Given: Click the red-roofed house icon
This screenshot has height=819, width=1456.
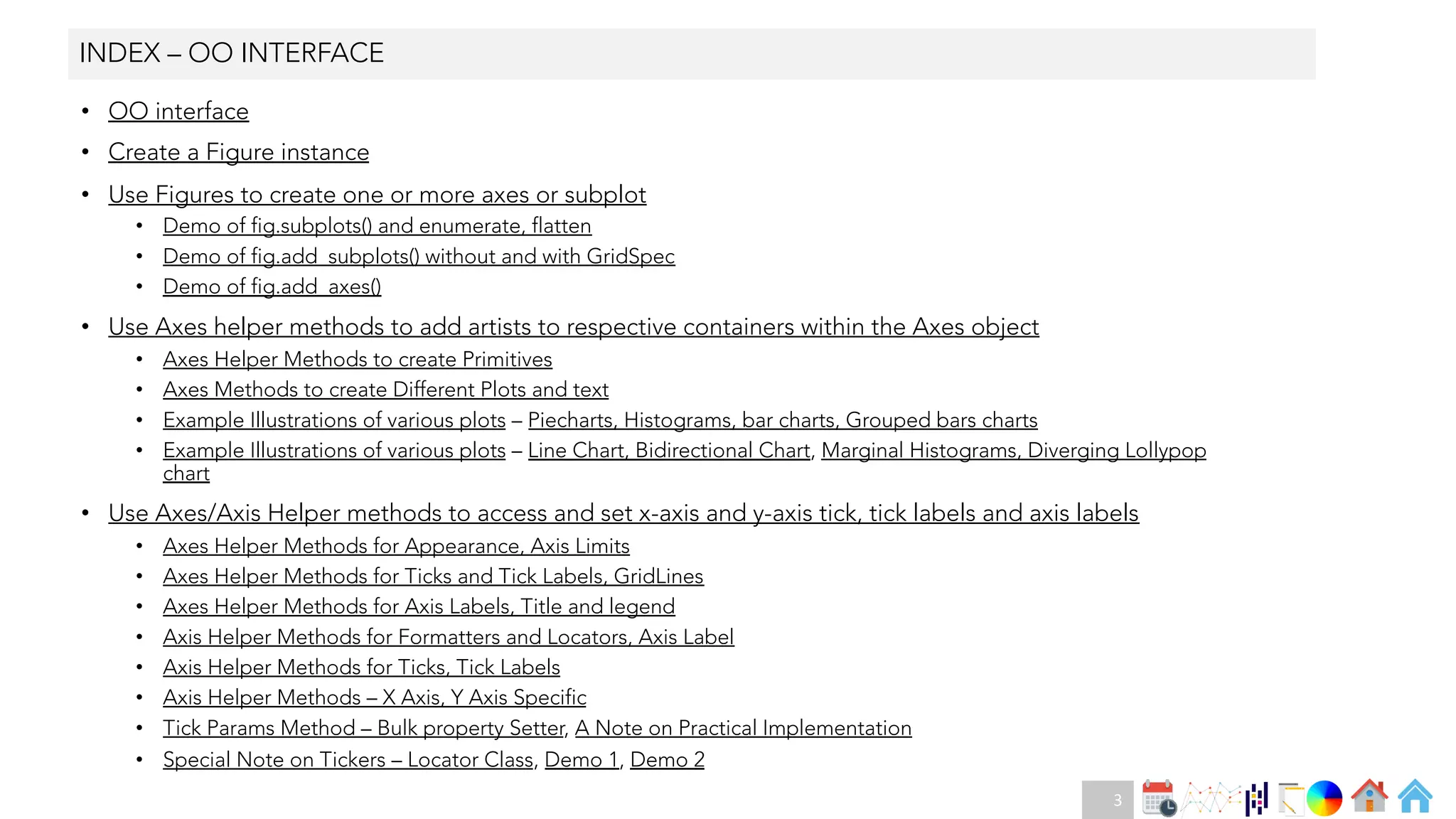Looking at the screenshot, I should pos(1369,796).
